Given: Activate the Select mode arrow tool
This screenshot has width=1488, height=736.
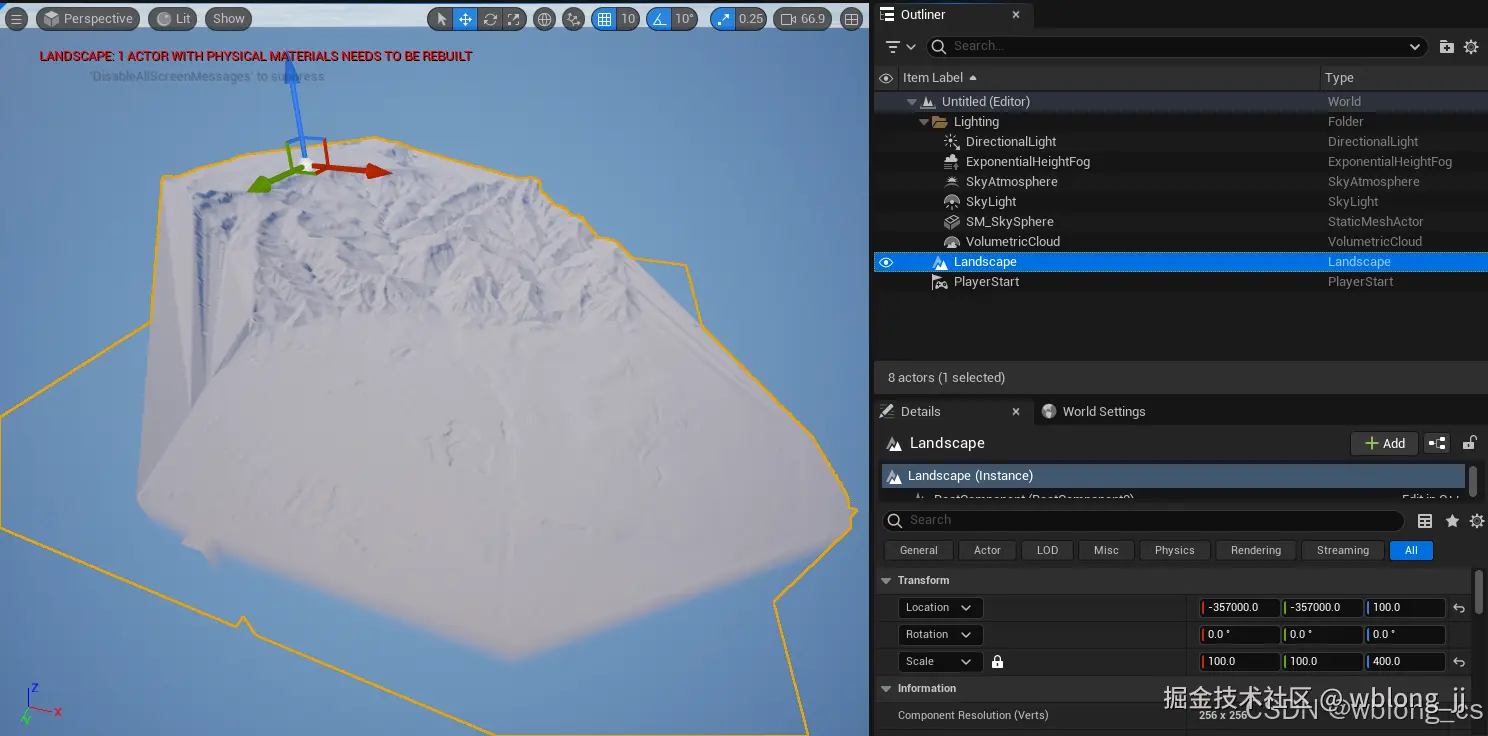Looking at the screenshot, I should tap(441, 19).
